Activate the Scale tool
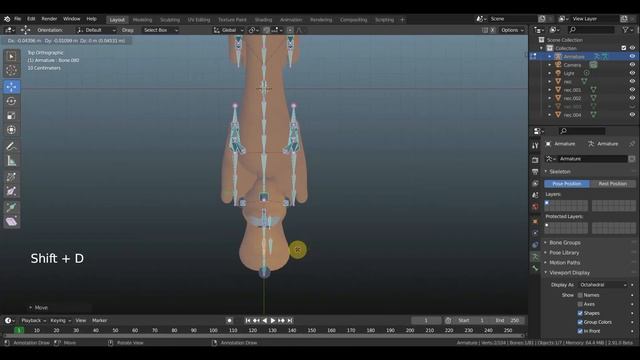The image size is (640, 360). tap(11, 116)
